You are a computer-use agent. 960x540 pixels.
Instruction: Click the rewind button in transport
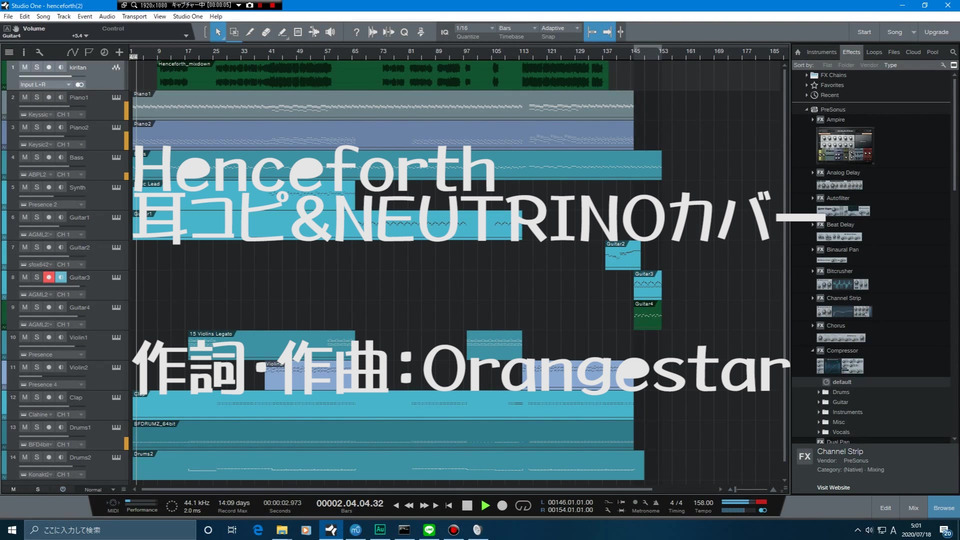[408, 505]
